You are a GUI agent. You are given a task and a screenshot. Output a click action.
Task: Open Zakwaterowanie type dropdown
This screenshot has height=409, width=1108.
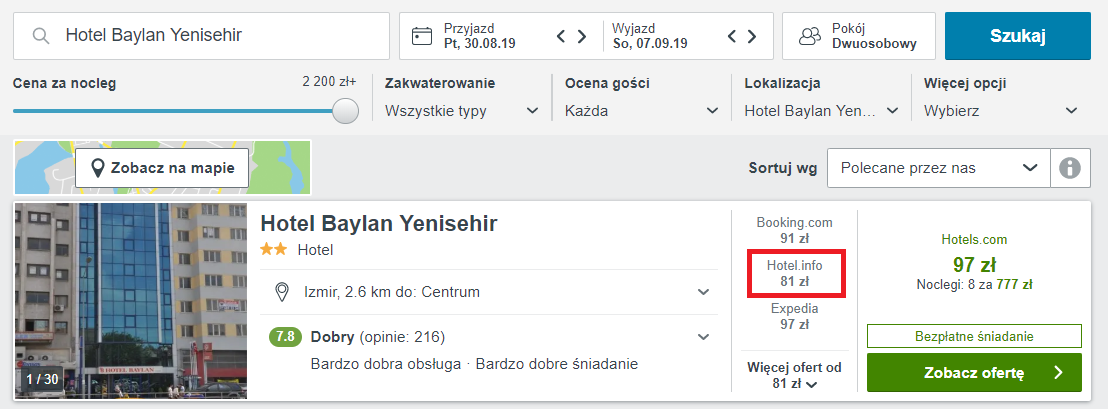(x=461, y=111)
